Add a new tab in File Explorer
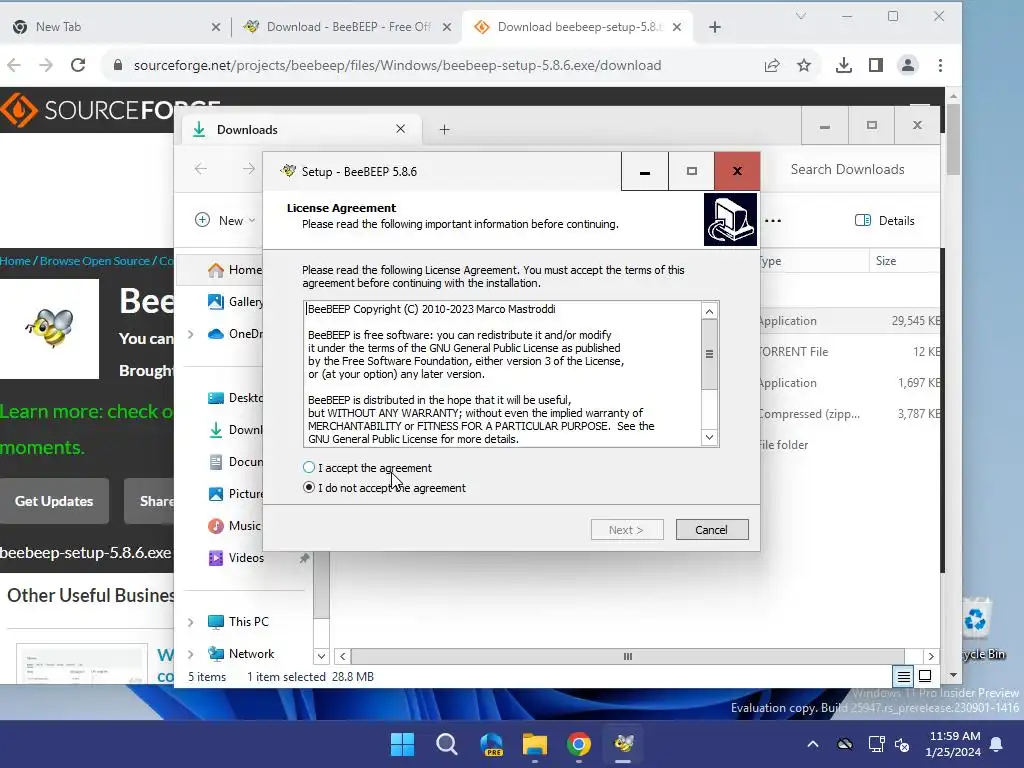The height and width of the screenshot is (768, 1024). pyautogui.click(x=445, y=129)
